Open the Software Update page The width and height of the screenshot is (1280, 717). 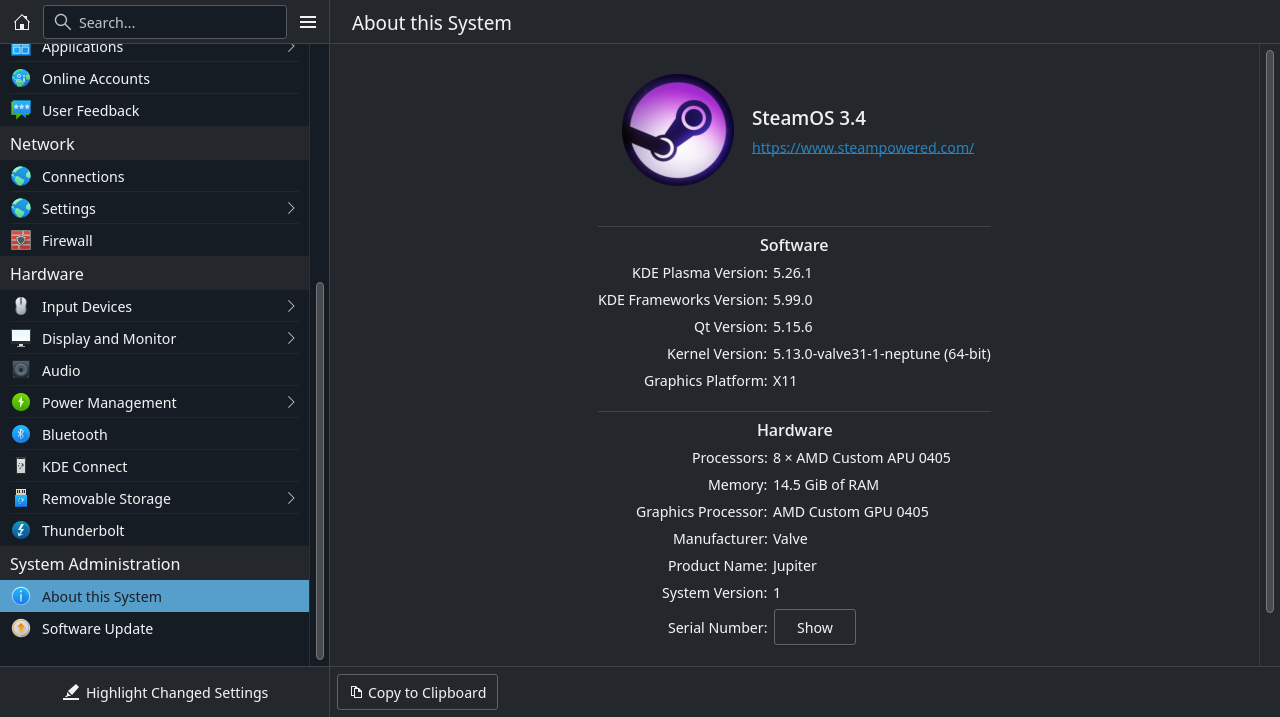(x=154, y=628)
